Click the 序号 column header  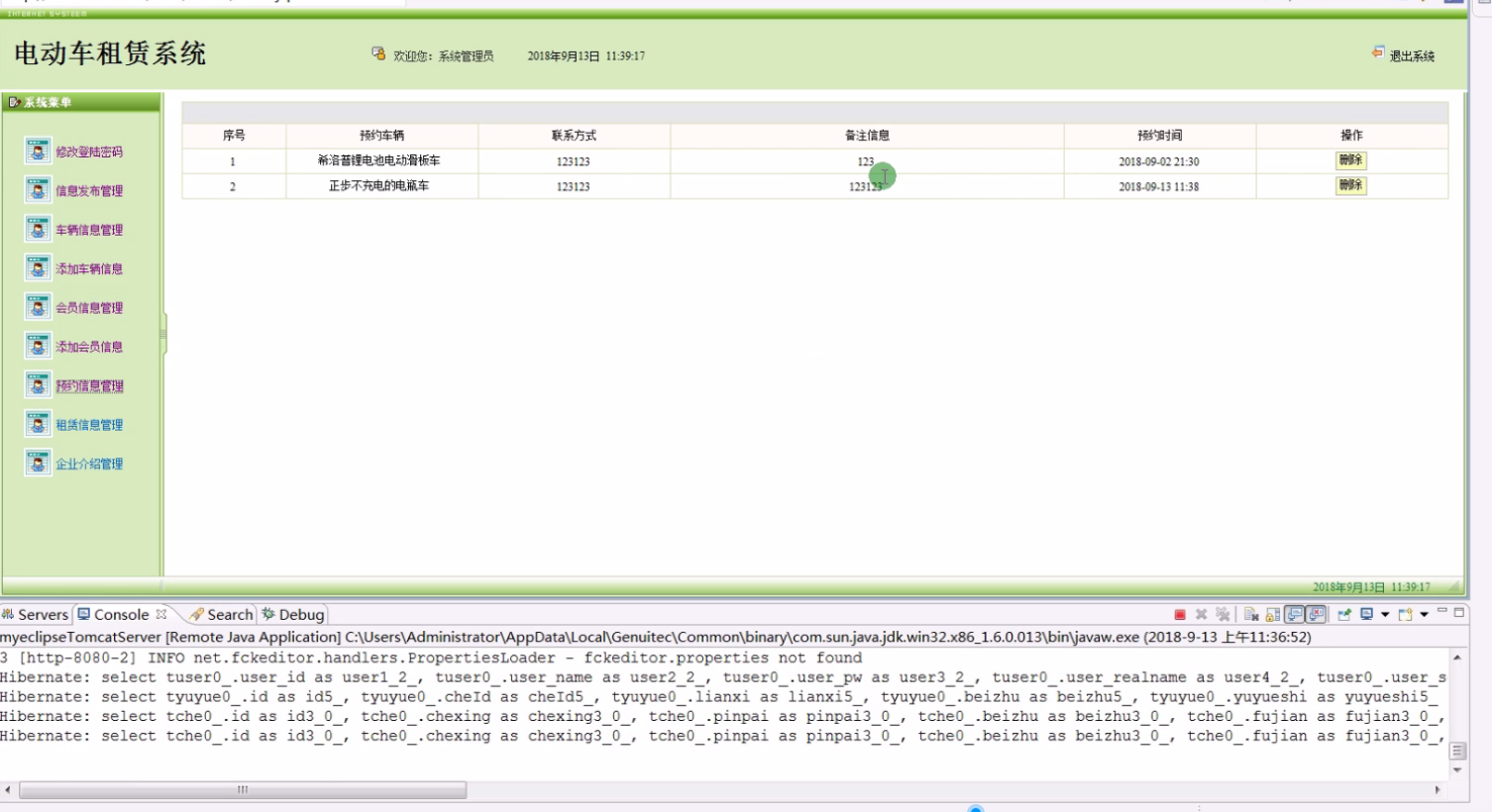click(234, 136)
